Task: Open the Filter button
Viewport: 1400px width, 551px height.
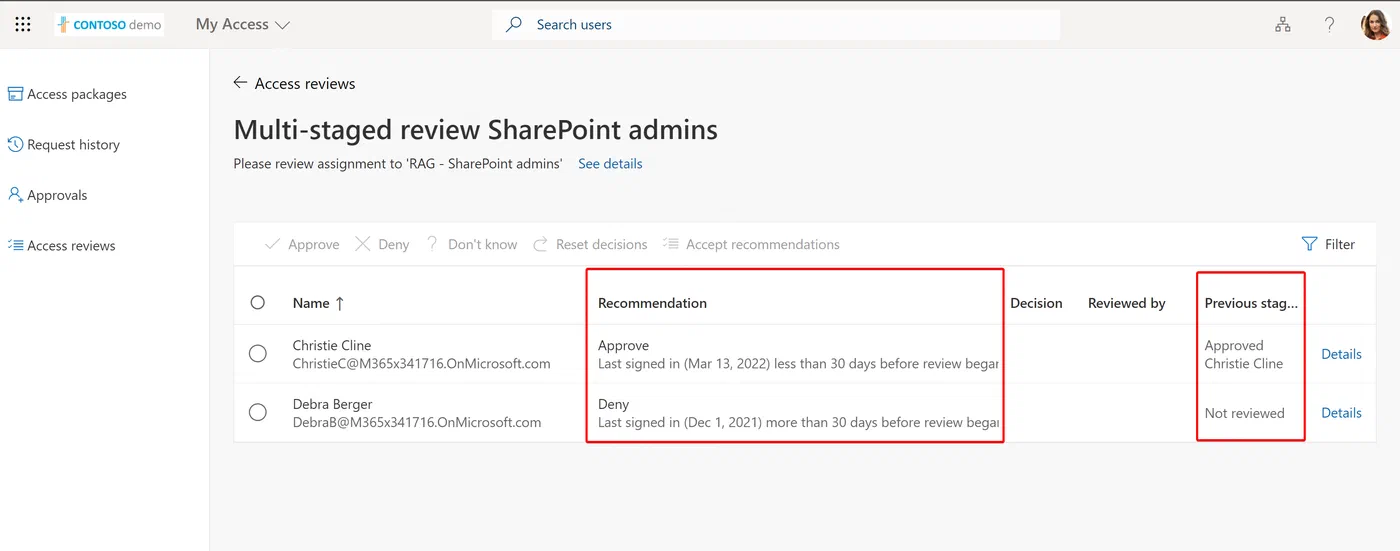Action: point(1328,244)
